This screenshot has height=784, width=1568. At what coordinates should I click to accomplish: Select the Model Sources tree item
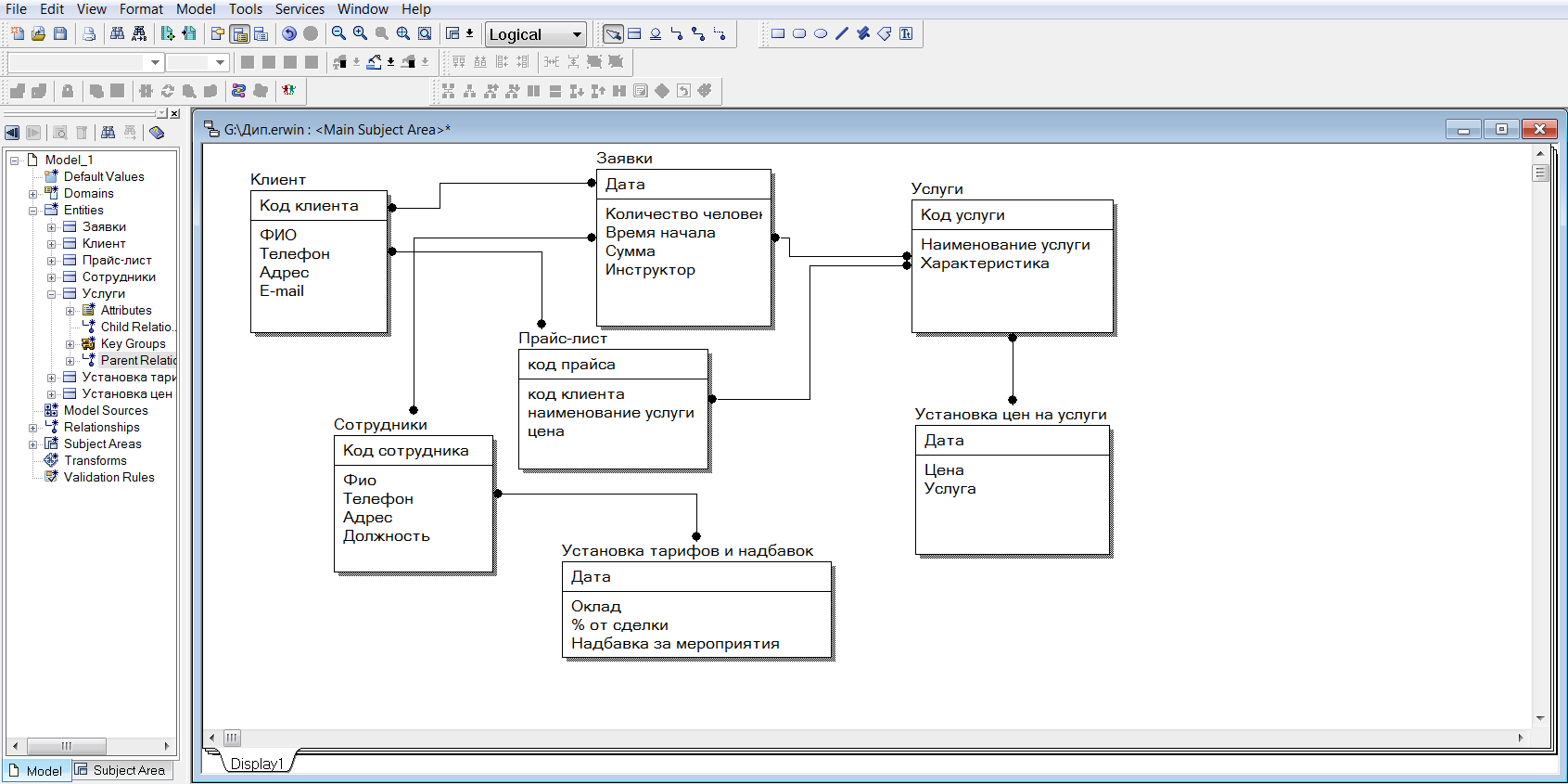(105, 411)
